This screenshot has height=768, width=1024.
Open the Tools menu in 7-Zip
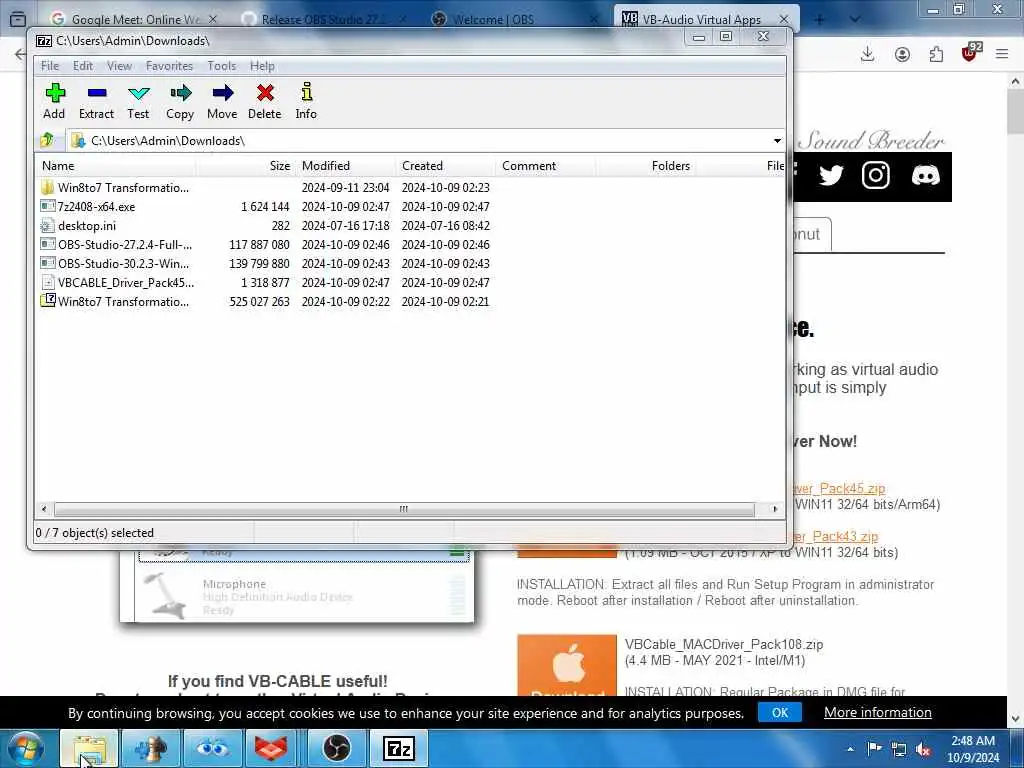[x=221, y=66]
